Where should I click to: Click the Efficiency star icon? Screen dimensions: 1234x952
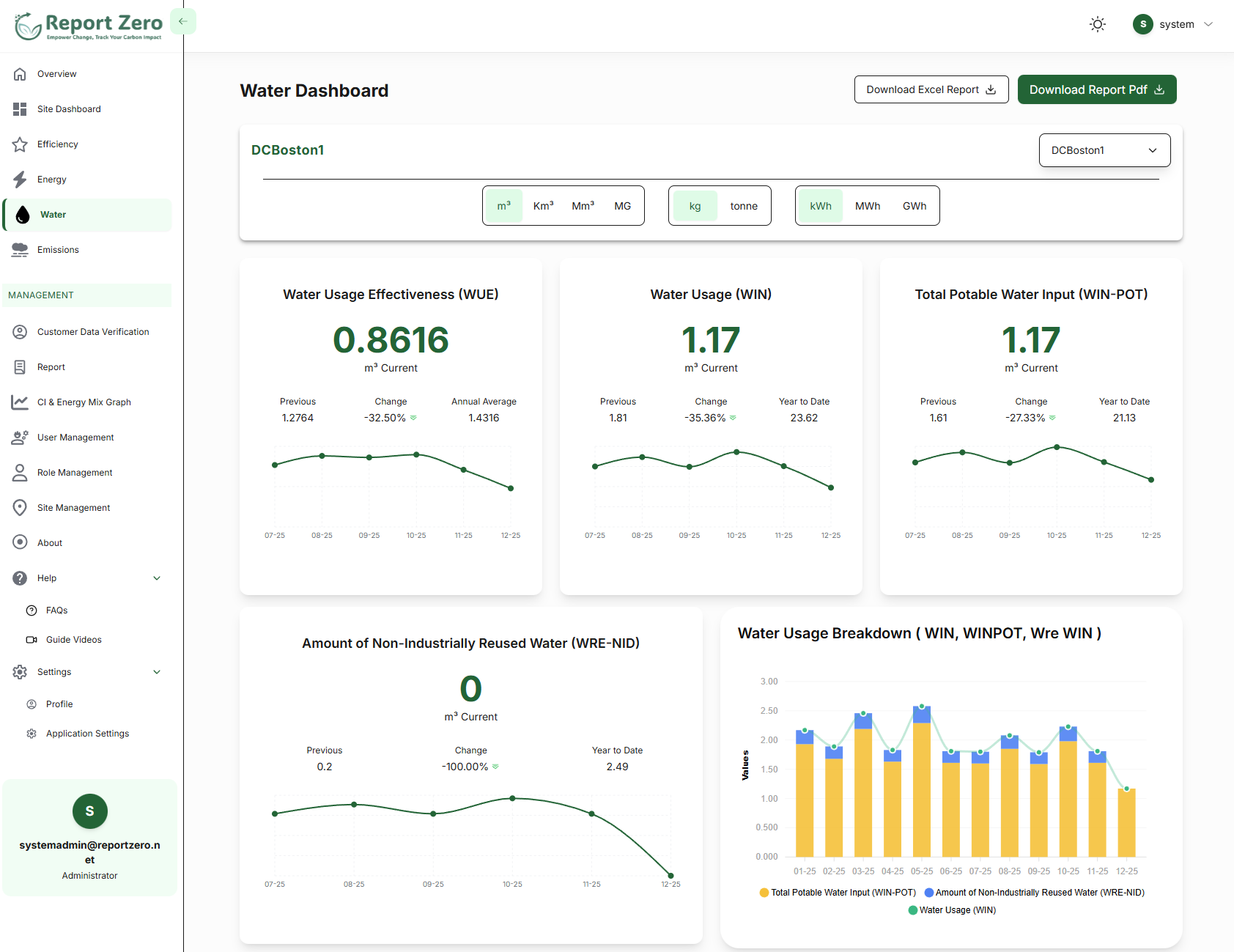(20, 144)
